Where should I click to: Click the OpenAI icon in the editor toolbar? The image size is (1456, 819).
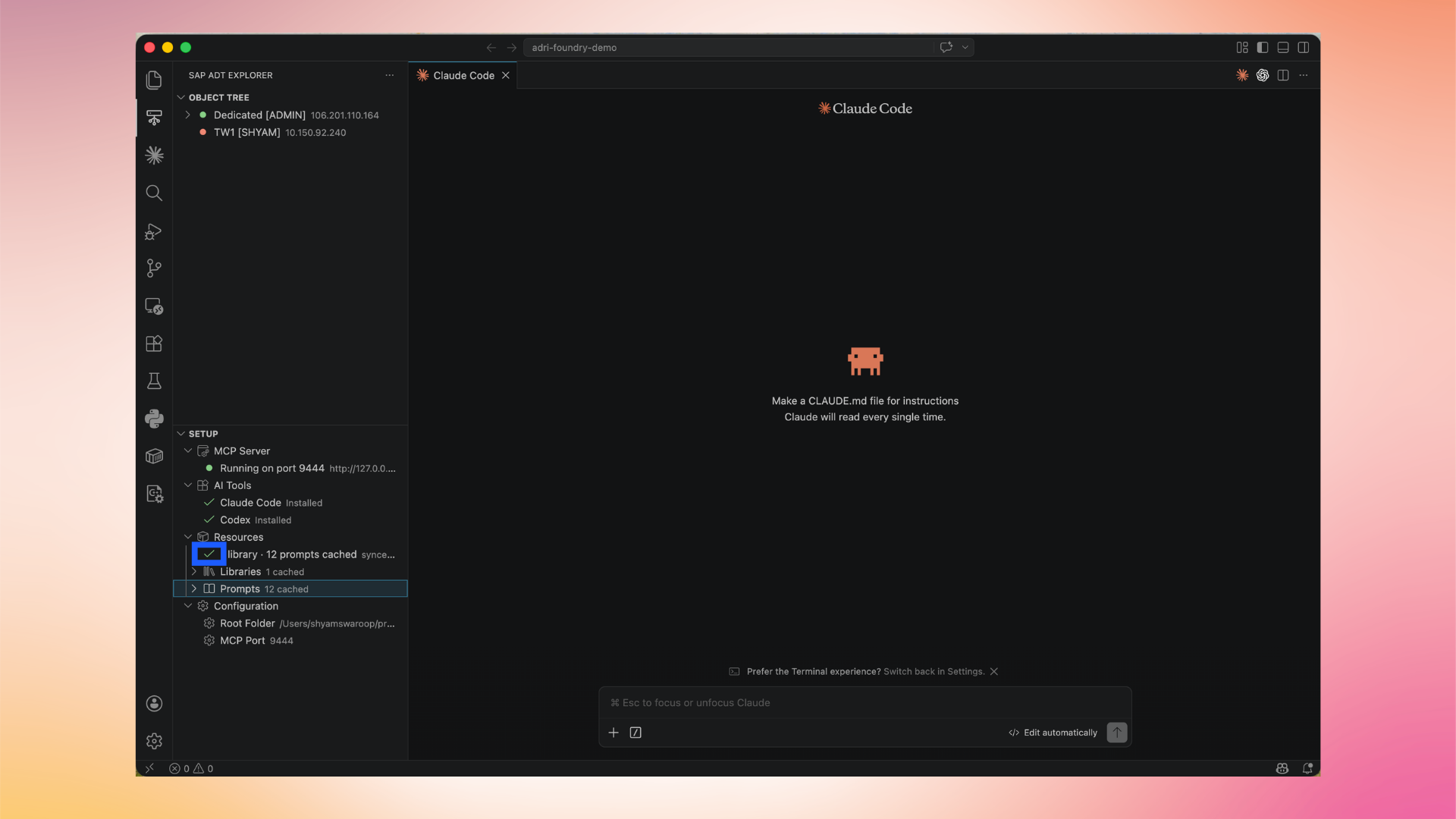(x=1263, y=75)
